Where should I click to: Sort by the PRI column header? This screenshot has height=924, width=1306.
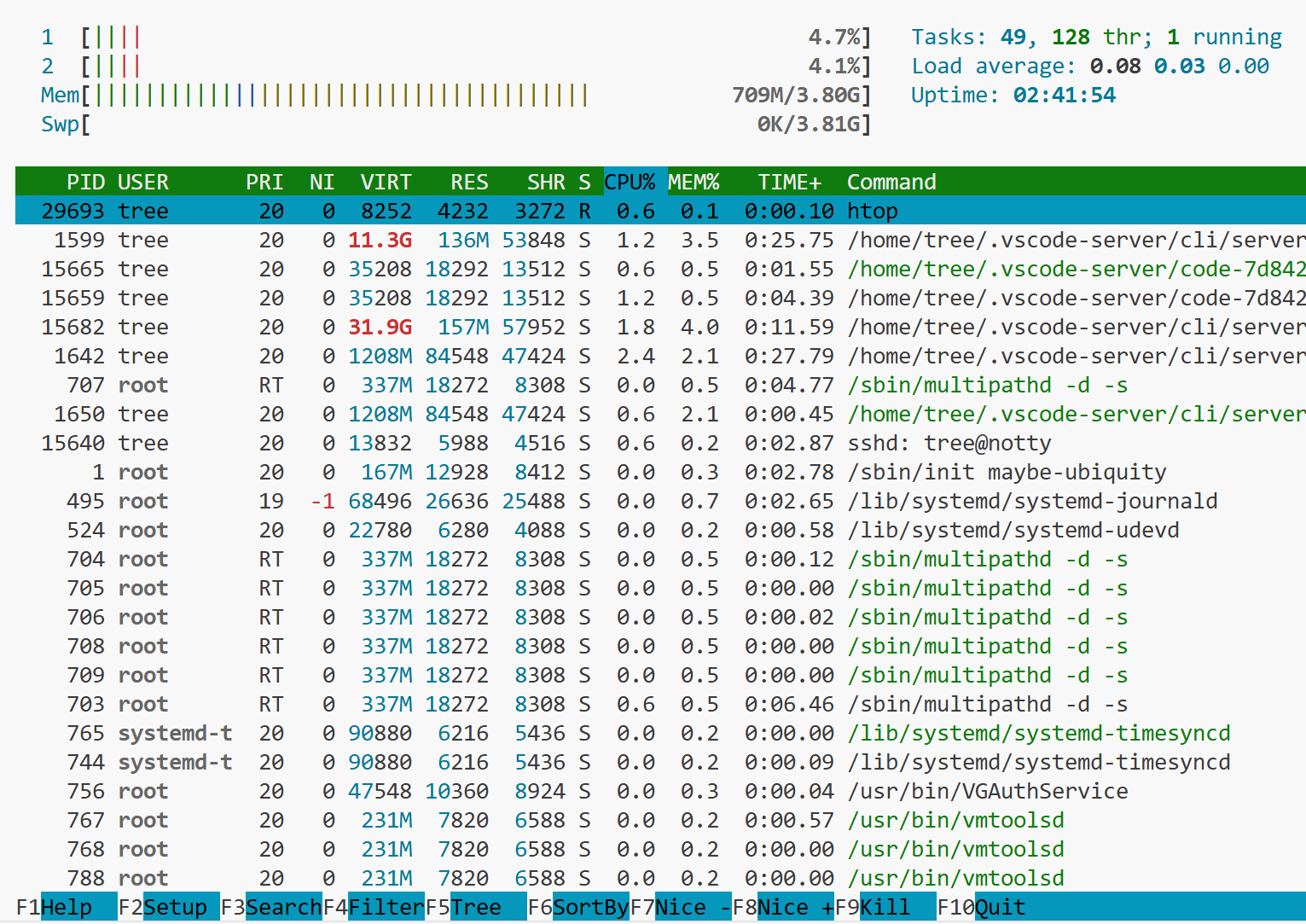264,182
